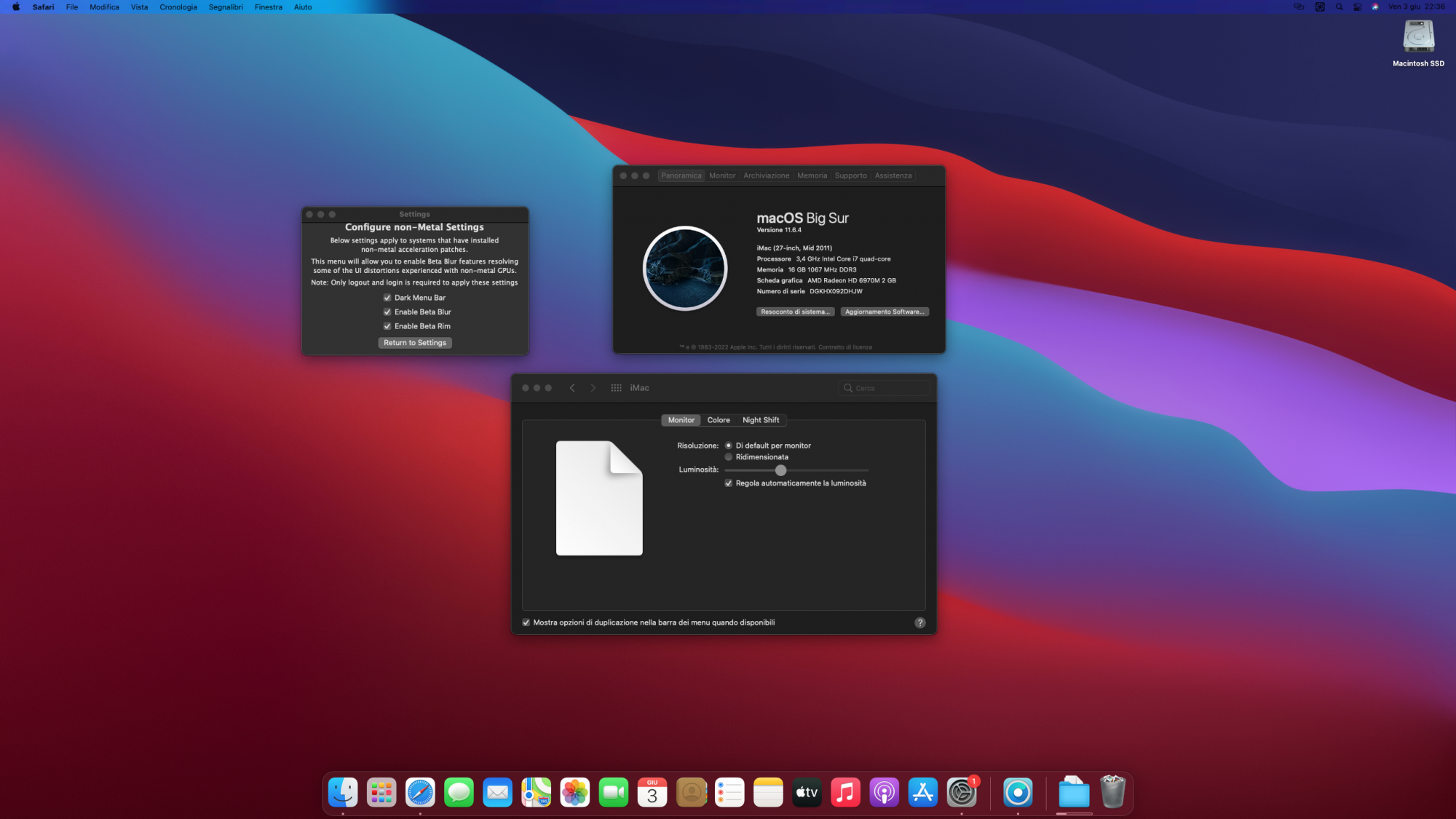The image size is (1456, 819).
Task: Open the Macintosh SSD desktop drive
Action: point(1418,38)
